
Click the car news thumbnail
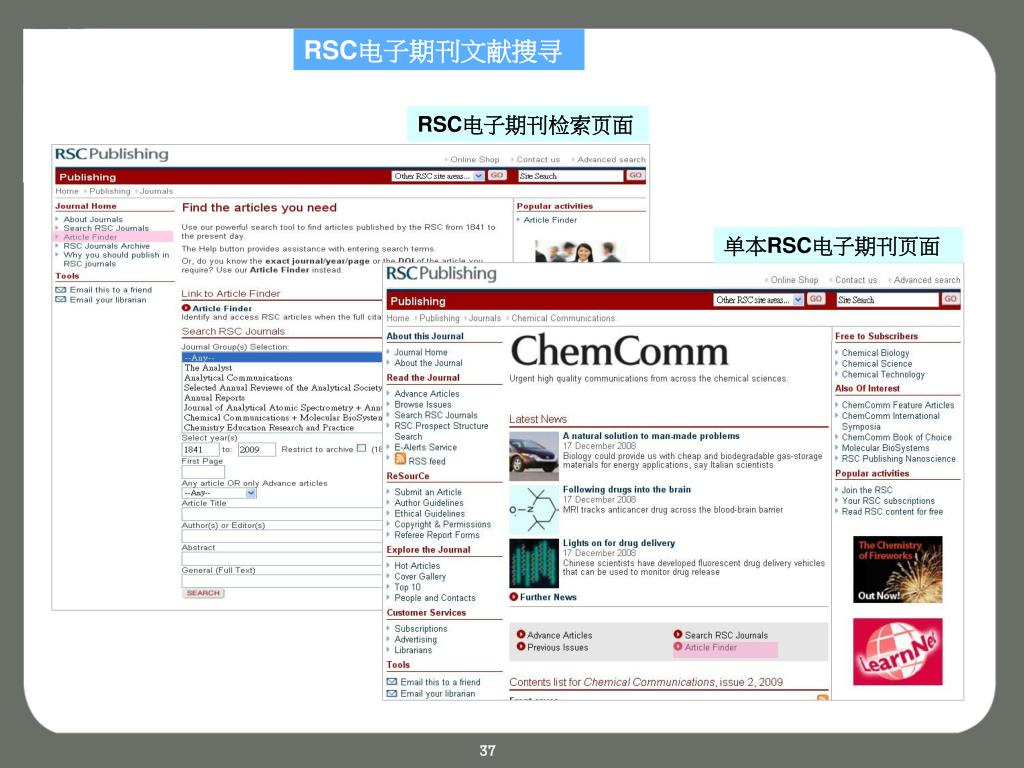534,456
